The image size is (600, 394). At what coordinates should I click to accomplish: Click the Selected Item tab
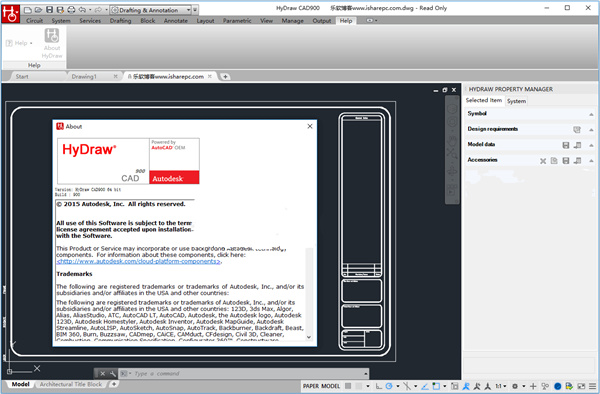click(x=484, y=100)
